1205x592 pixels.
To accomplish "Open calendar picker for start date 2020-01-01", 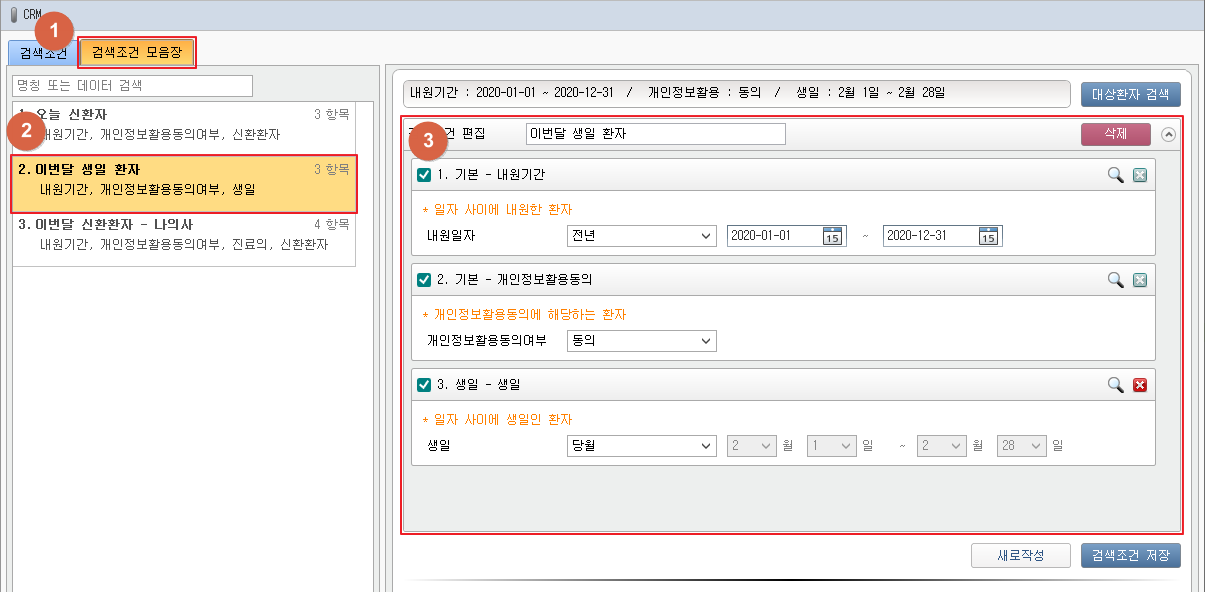I will 832,236.
